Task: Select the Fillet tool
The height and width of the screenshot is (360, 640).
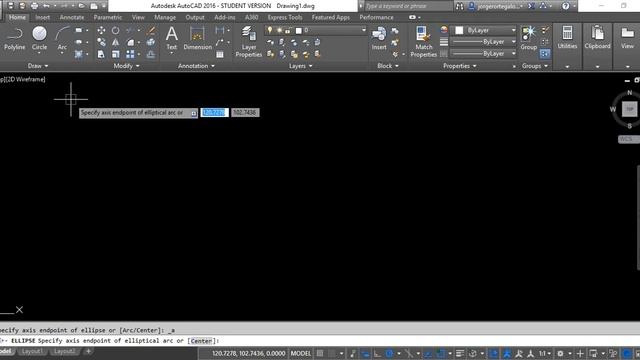Action: click(x=130, y=42)
